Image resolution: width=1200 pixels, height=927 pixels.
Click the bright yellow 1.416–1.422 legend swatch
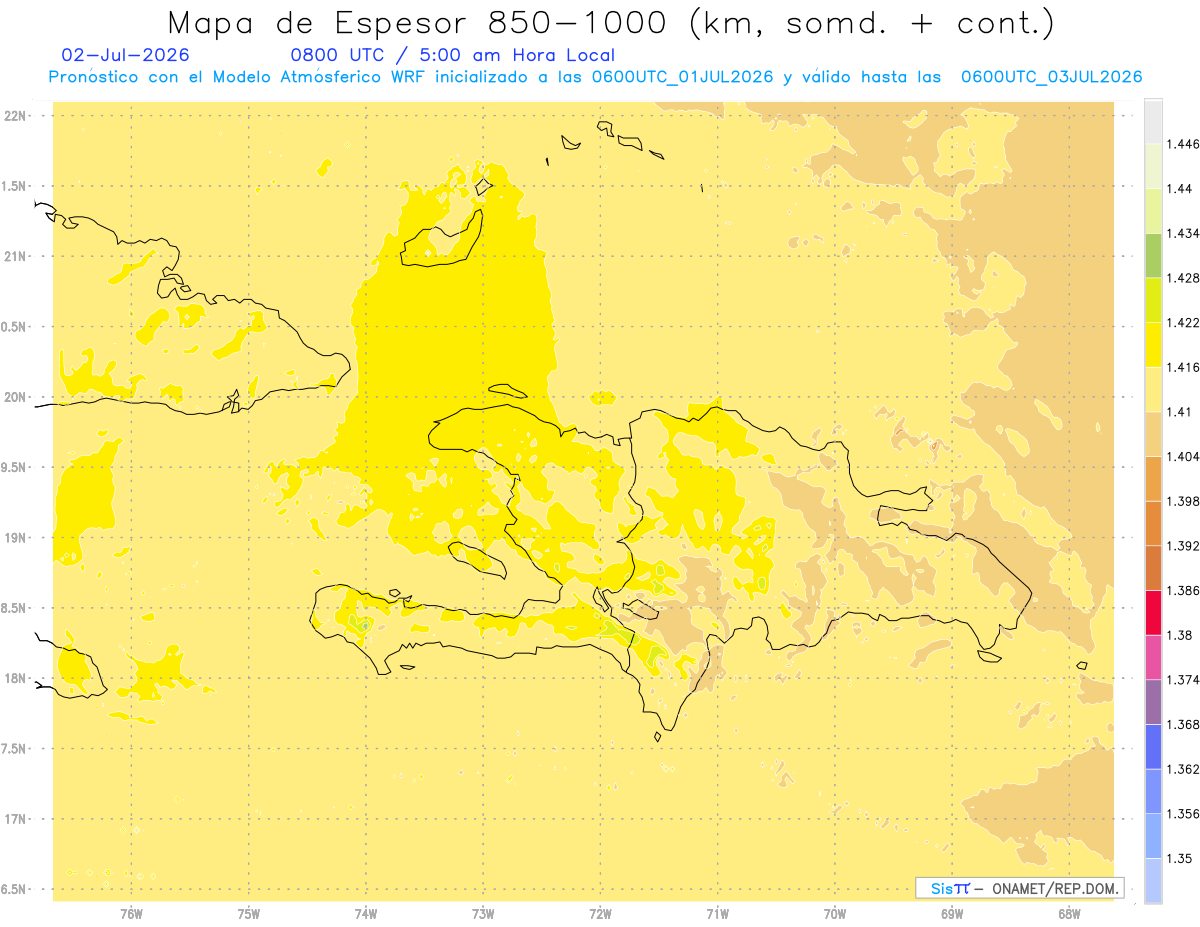[x=1153, y=345]
